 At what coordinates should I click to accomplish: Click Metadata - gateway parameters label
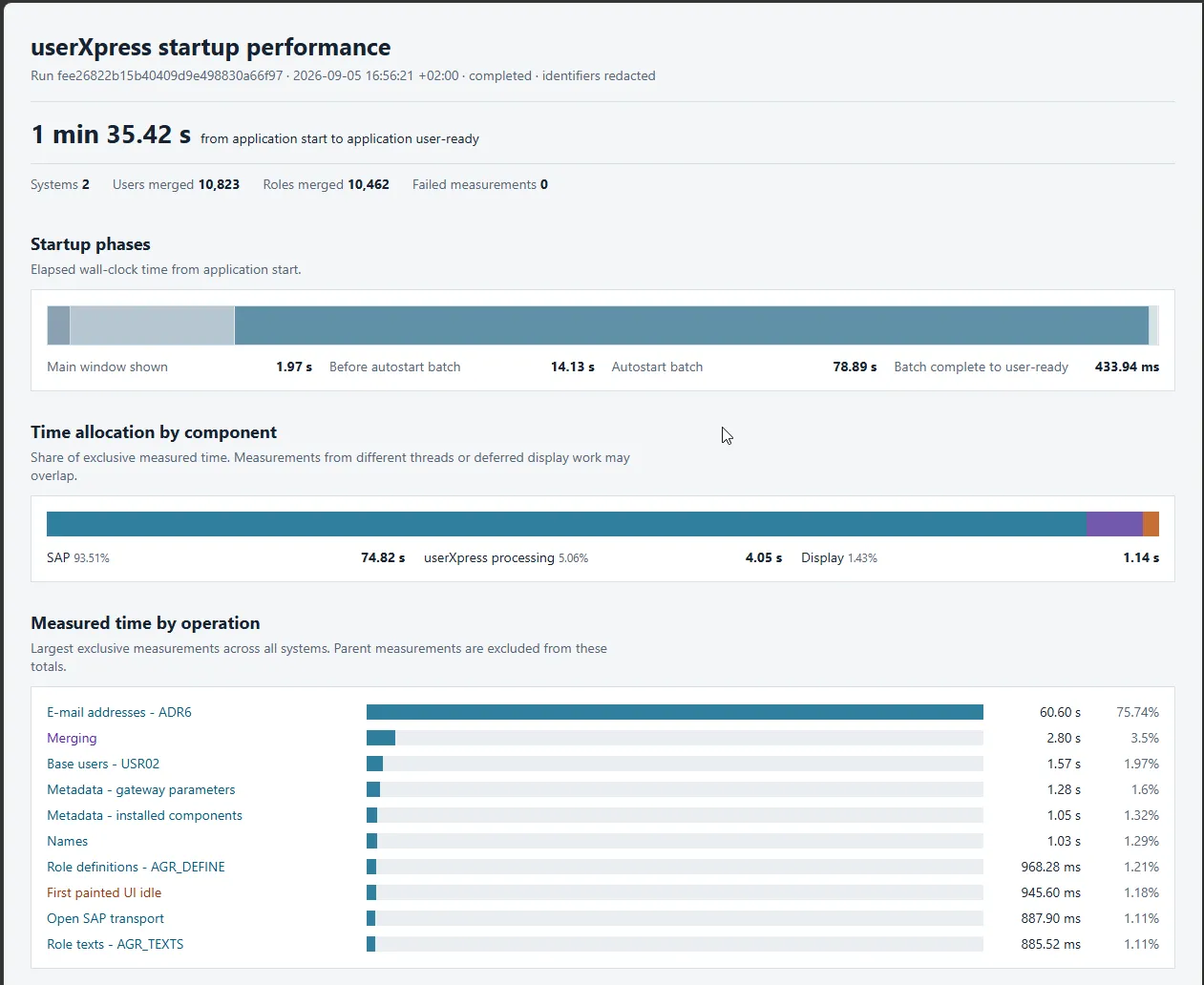pos(140,789)
